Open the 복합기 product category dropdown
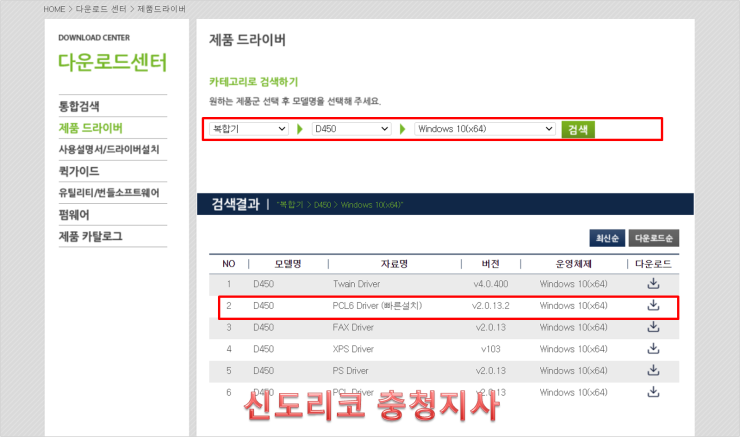The image size is (740, 437). (x=249, y=129)
